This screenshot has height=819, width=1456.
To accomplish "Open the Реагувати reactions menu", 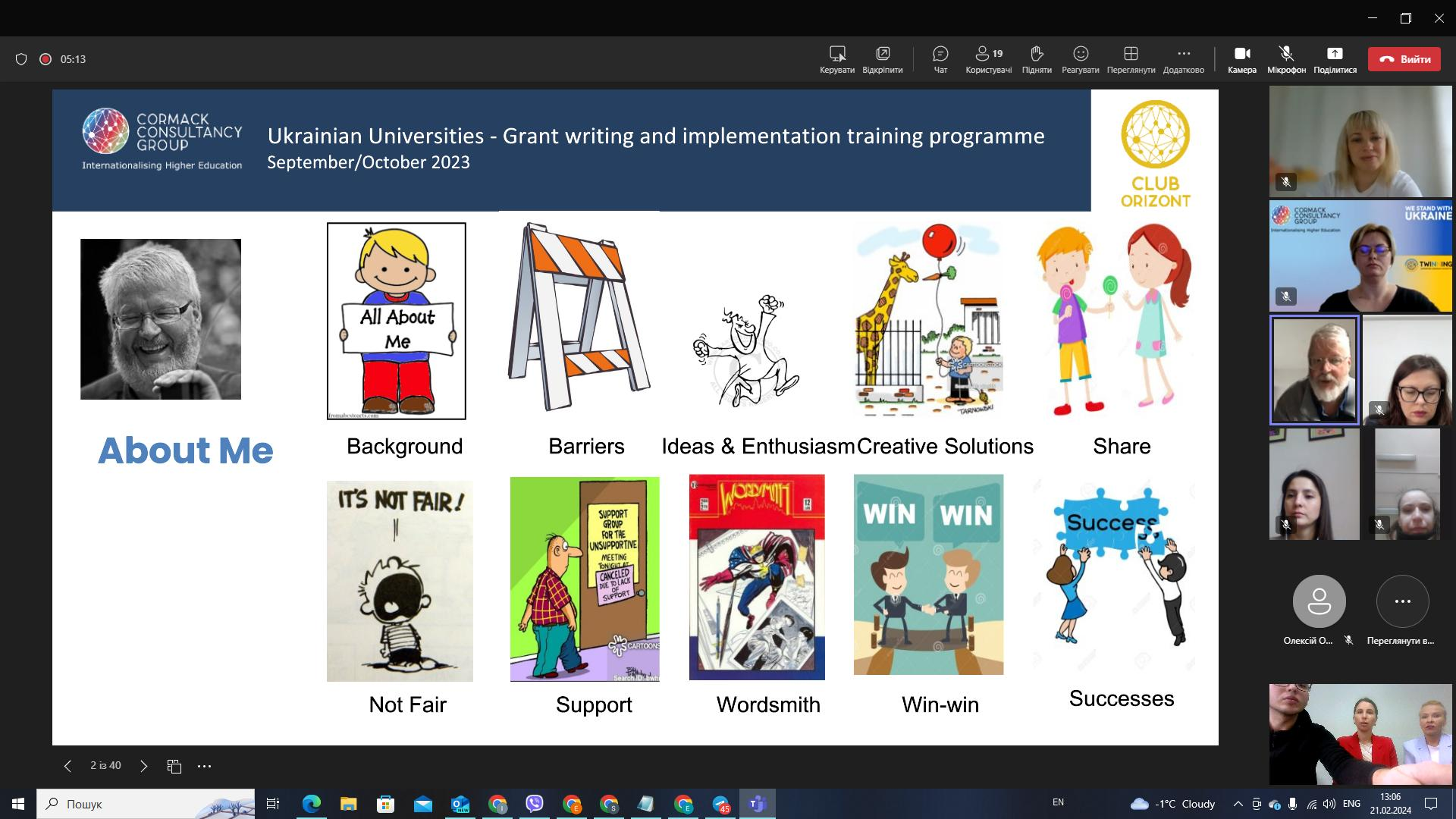I will coord(1081,59).
